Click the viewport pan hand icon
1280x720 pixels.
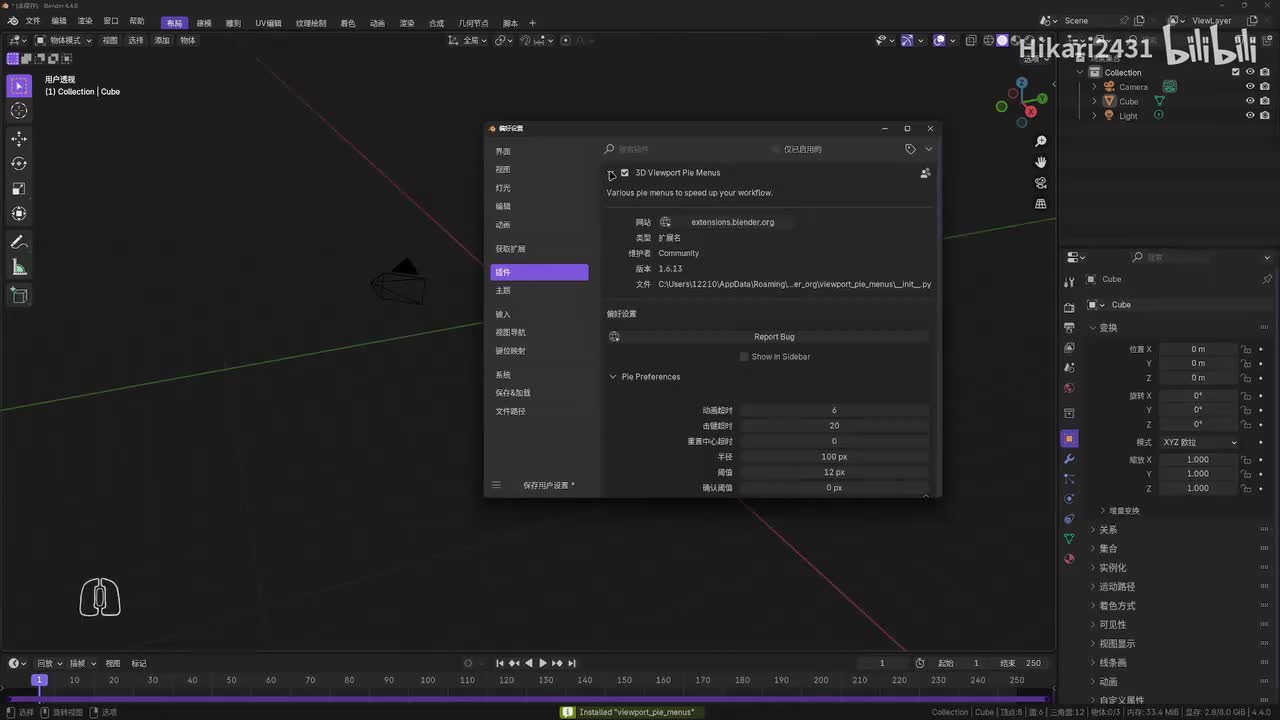1041,162
